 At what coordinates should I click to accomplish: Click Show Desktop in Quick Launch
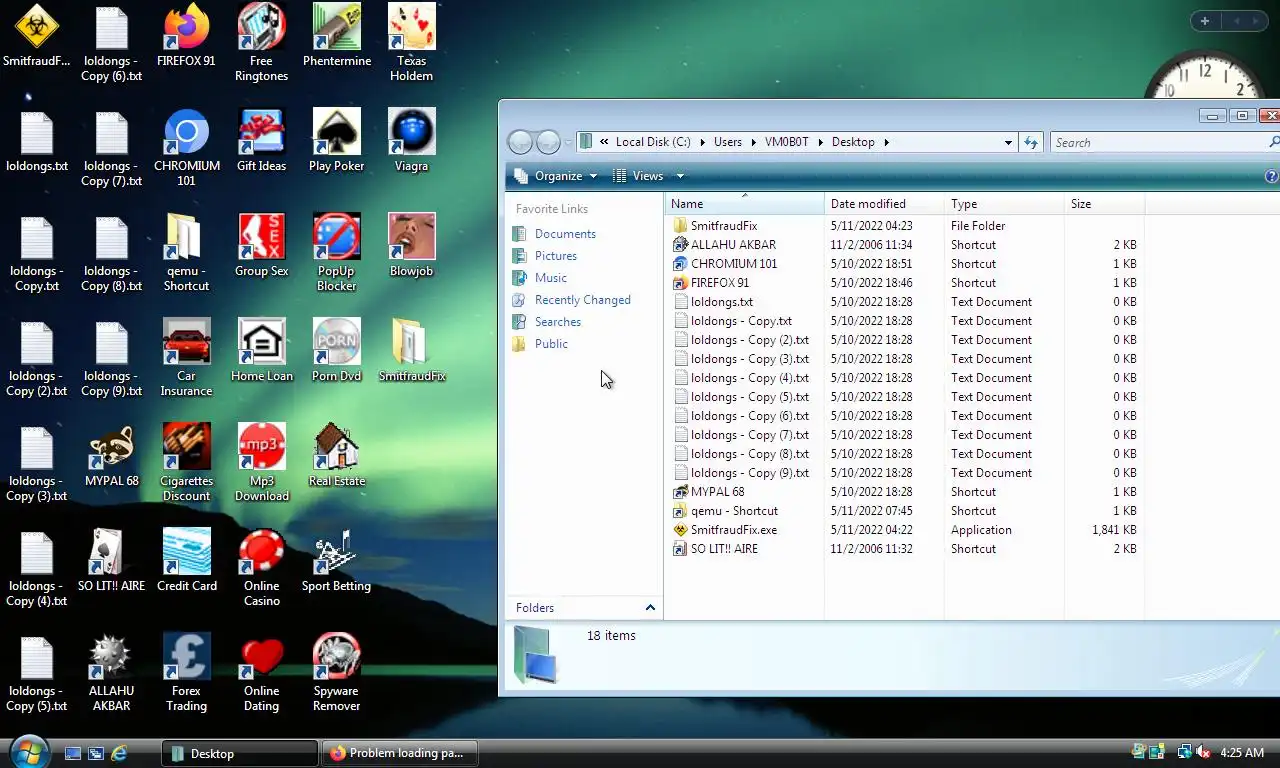pyautogui.click(x=73, y=753)
